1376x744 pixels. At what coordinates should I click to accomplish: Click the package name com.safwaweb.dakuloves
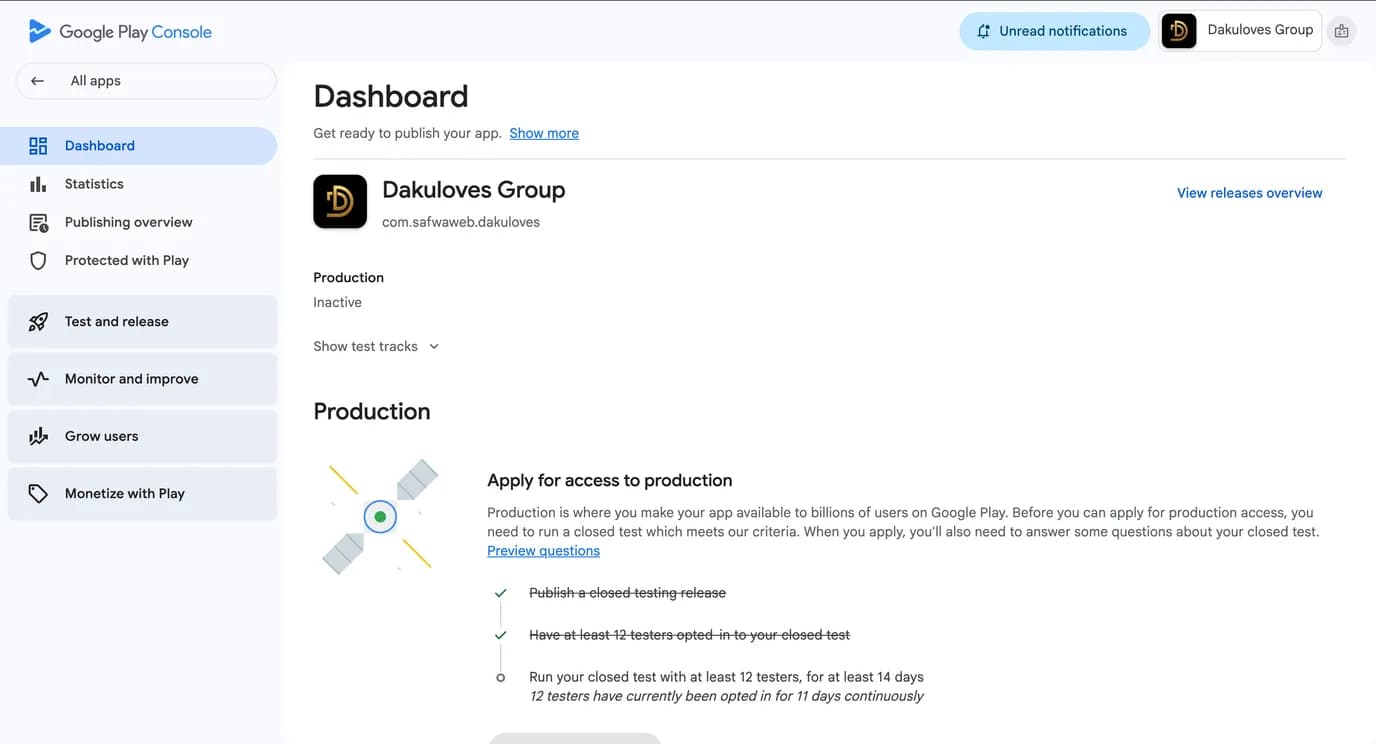[461, 222]
